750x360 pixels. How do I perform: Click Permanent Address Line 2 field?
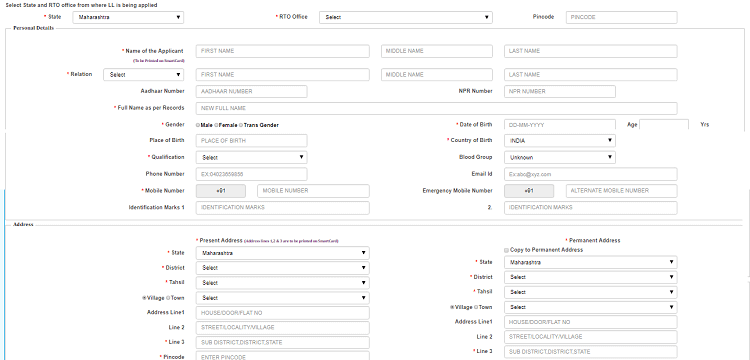(x=591, y=337)
